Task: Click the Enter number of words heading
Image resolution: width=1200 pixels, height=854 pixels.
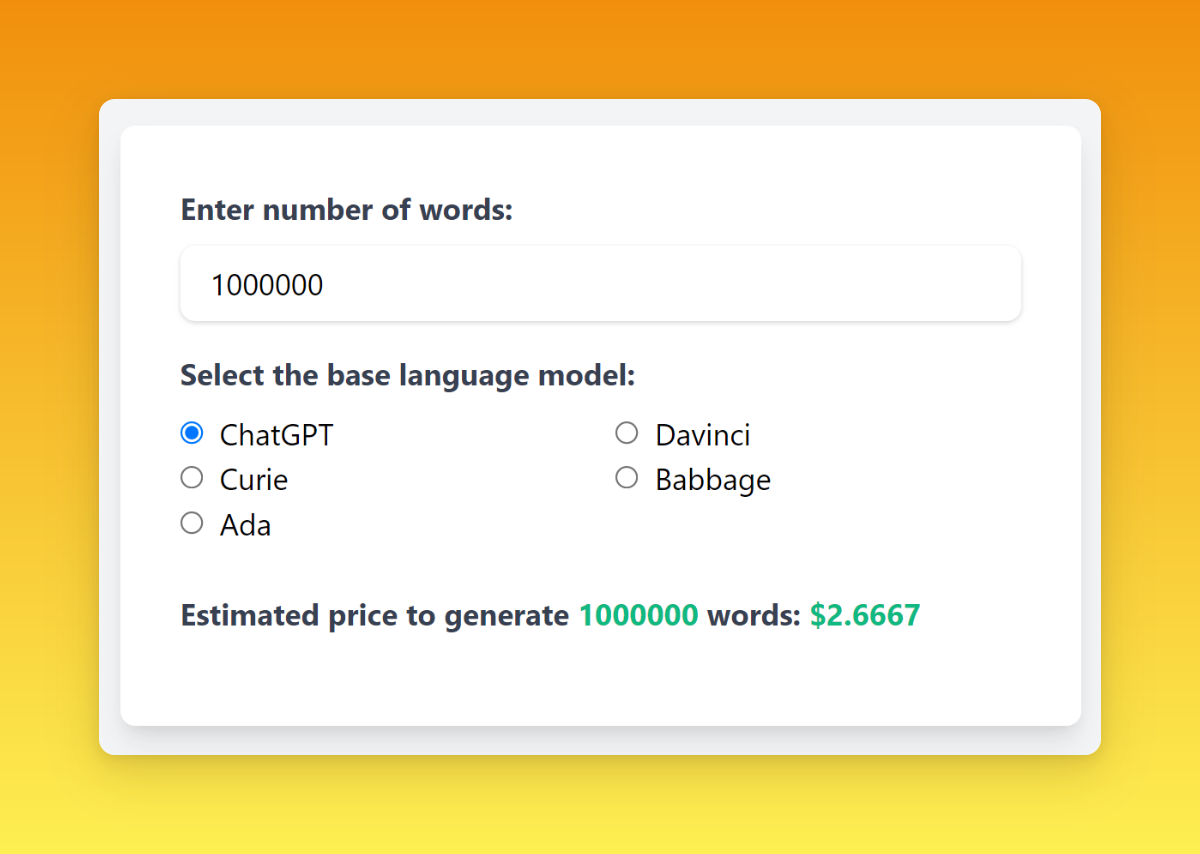Action: click(x=347, y=210)
